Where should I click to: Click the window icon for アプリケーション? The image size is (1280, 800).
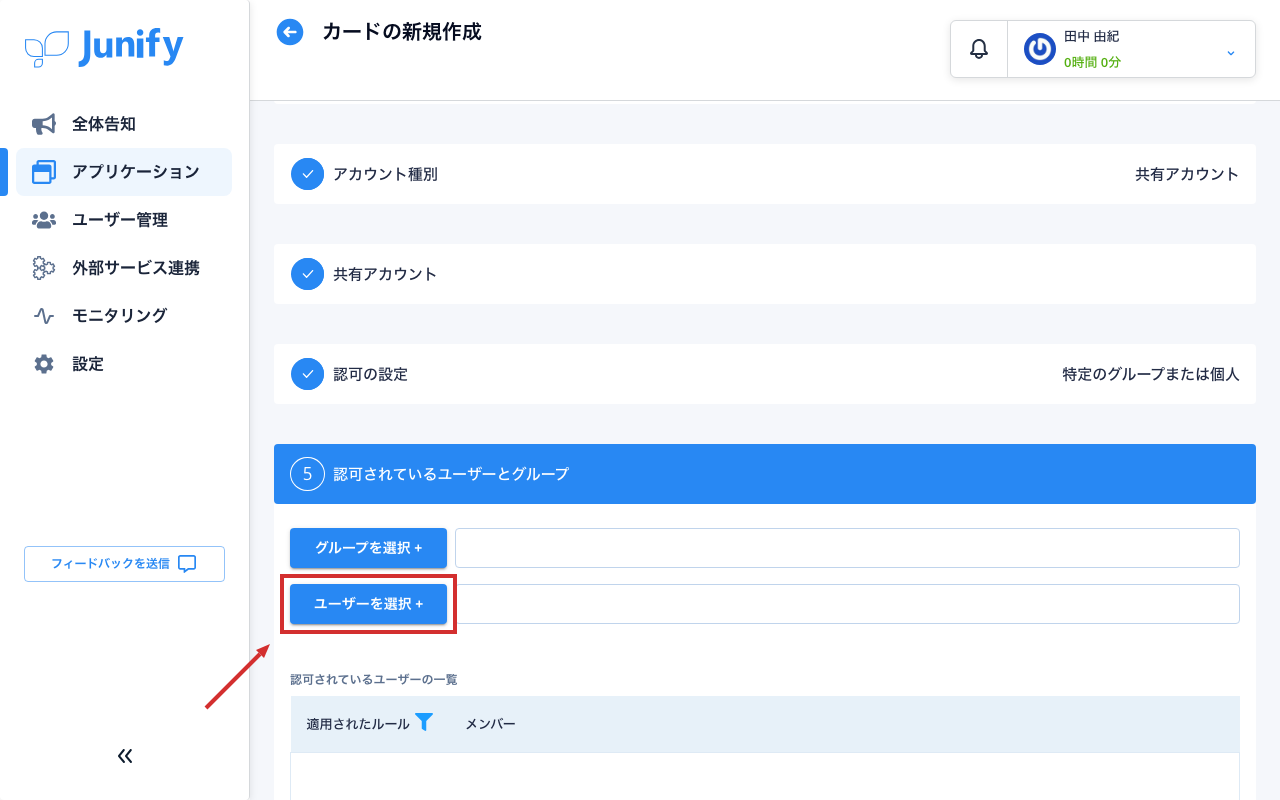(44, 172)
